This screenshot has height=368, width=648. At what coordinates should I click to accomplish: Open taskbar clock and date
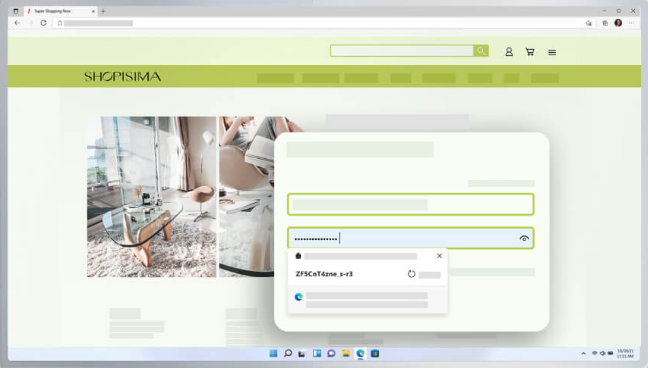coord(625,354)
